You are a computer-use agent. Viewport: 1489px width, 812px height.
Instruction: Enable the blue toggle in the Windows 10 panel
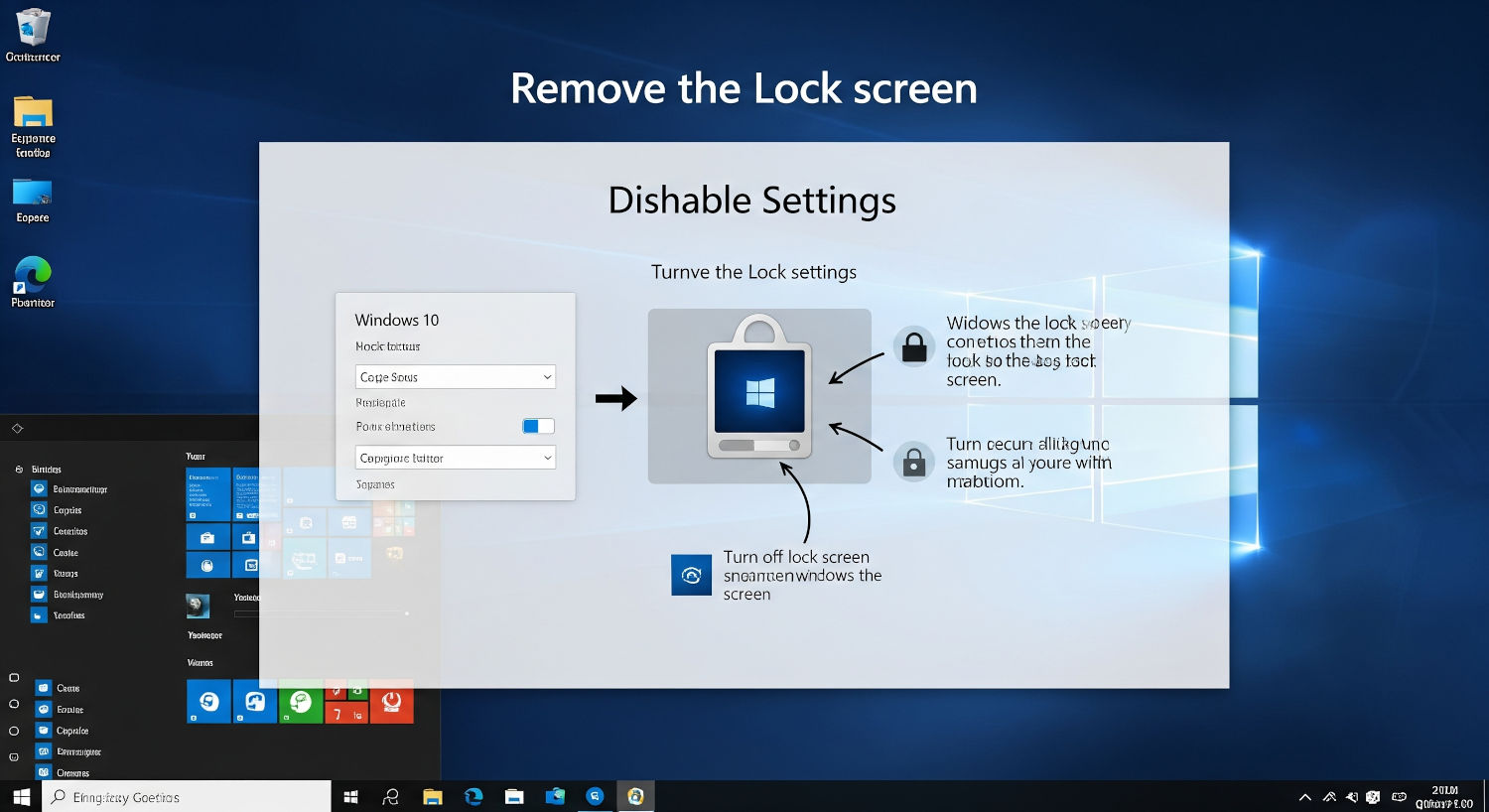tap(537, 425)
